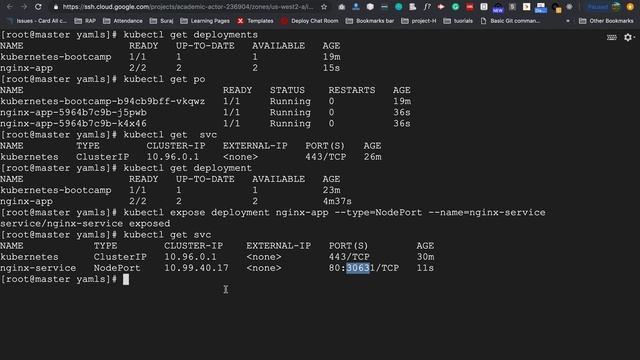Click the nginx-app-5964b7c9b-k4x46 pod name
640x360 pixels.
pyautogui.click(x=73, y=124)
